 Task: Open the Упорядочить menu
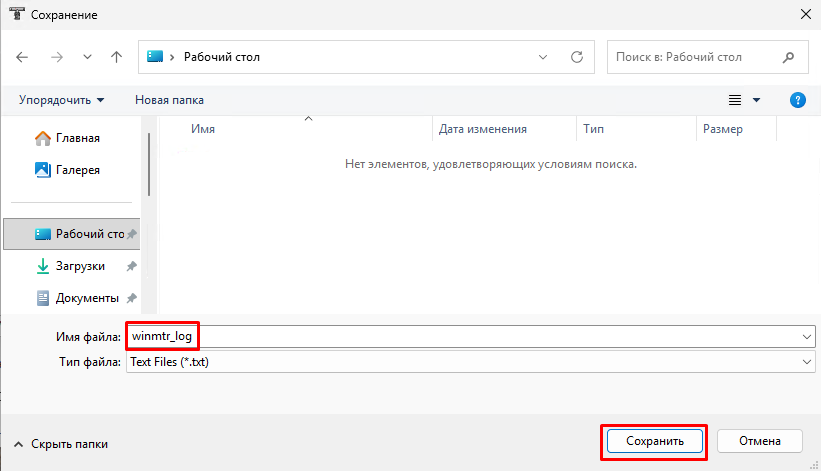(x=61, y=100)
